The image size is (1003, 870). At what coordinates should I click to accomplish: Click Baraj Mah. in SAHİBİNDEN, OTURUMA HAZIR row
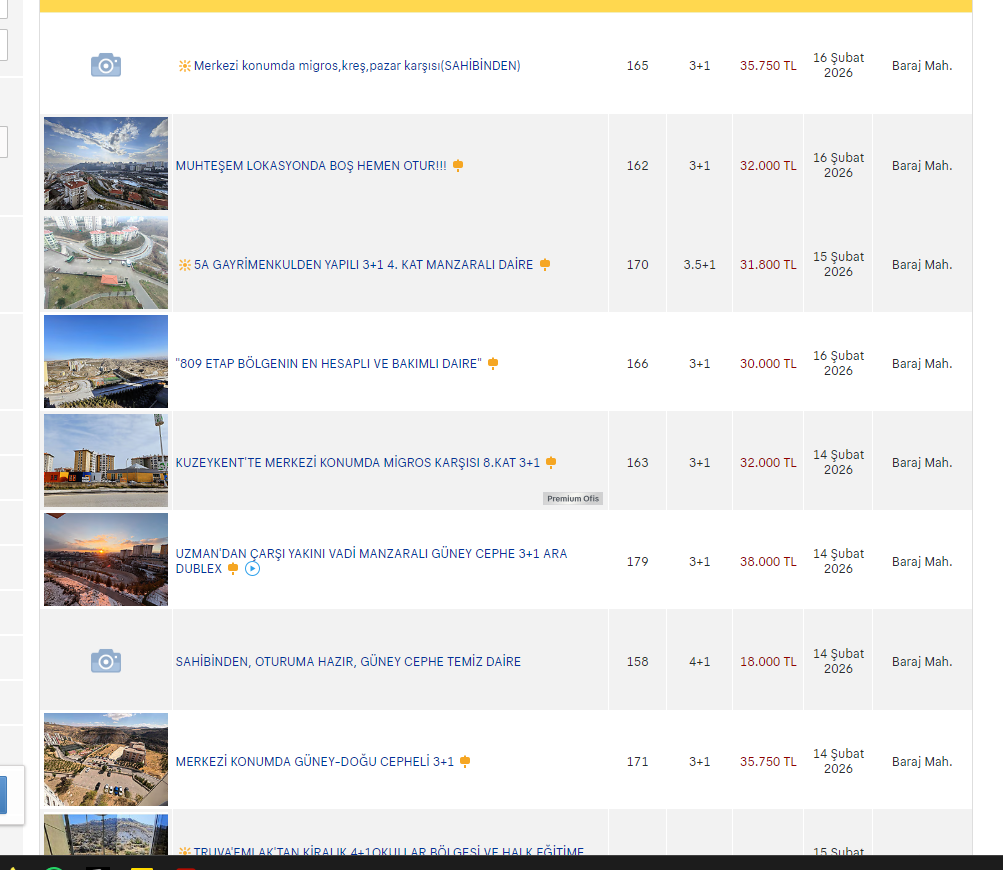tap(922, 661)
